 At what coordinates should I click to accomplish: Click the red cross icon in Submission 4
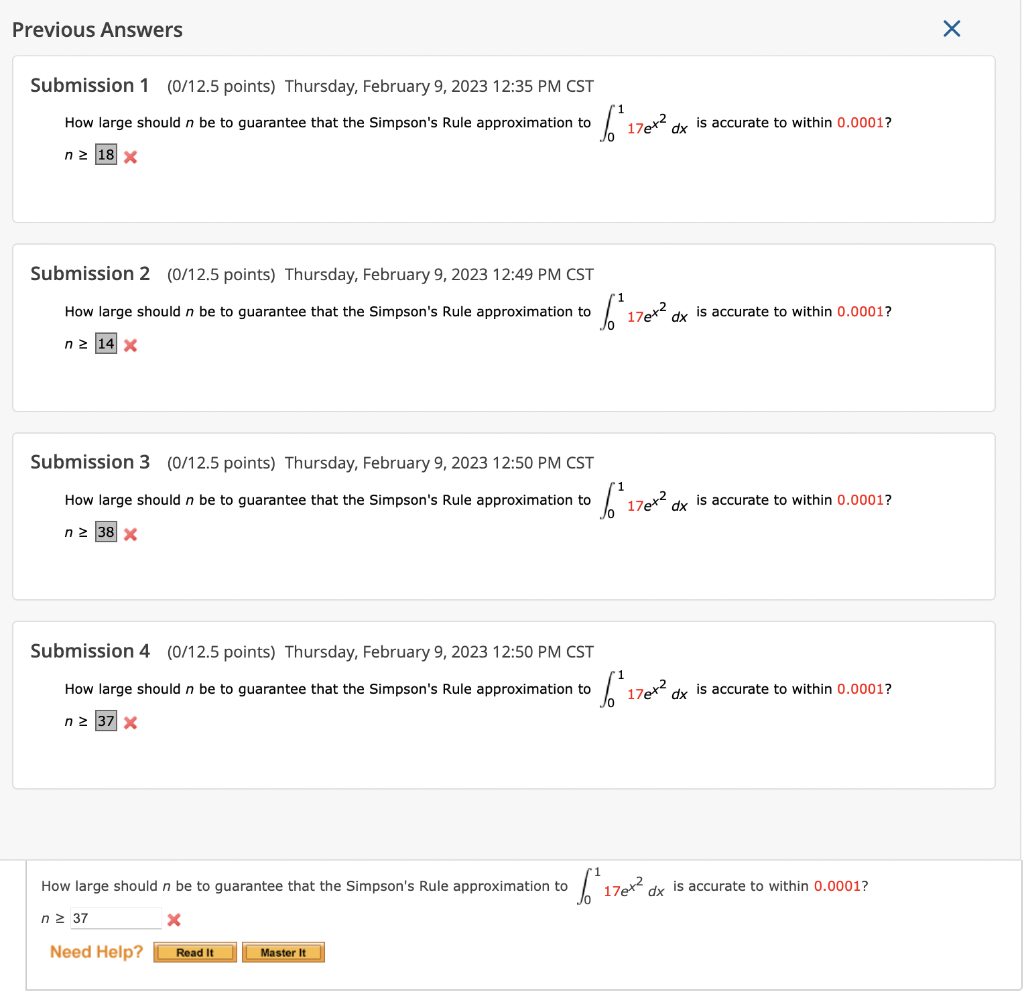[128, 722]
